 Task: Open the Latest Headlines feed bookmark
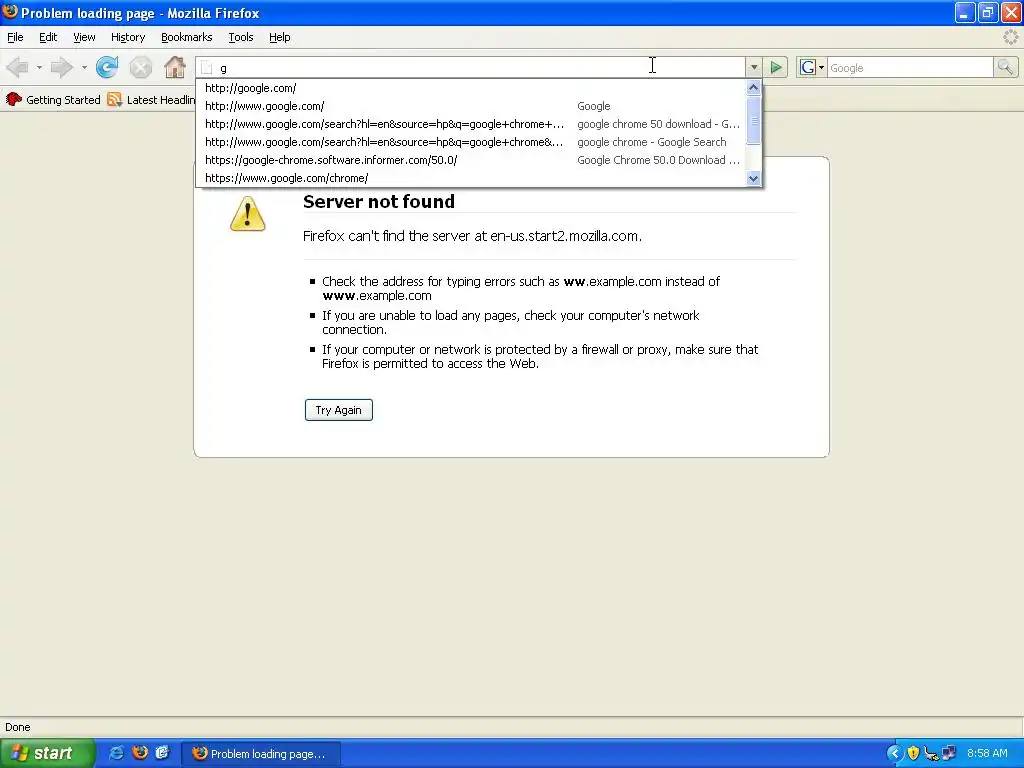click(x=152, y=100)
